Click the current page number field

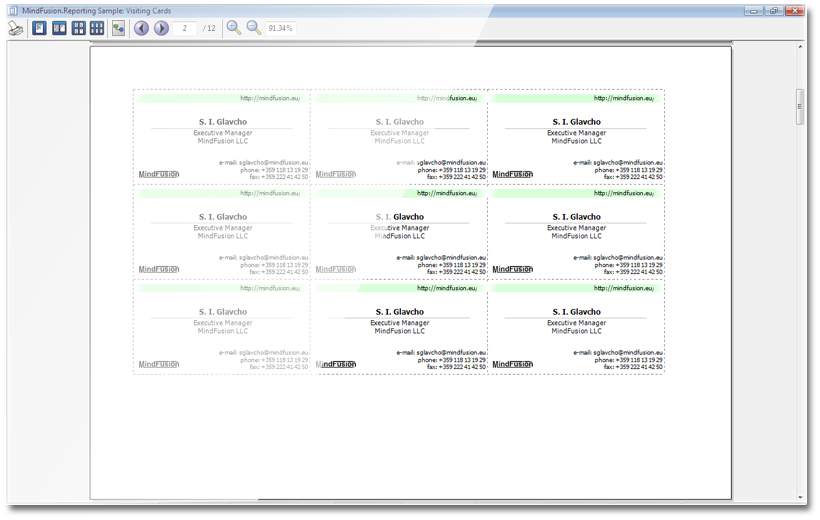pyautogui.click(x=185, y=28)
